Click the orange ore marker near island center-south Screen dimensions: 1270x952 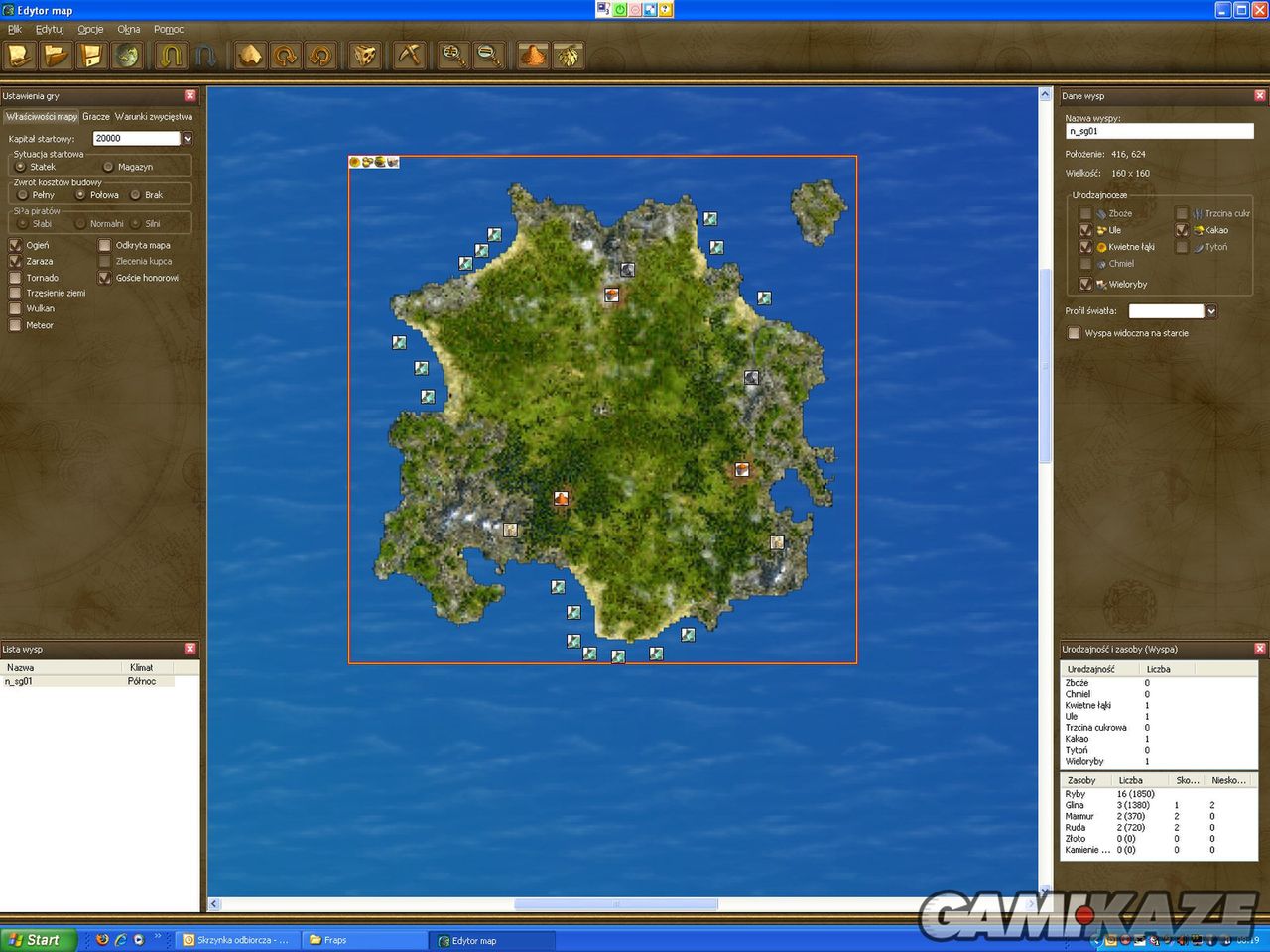[x=561, y=498]
